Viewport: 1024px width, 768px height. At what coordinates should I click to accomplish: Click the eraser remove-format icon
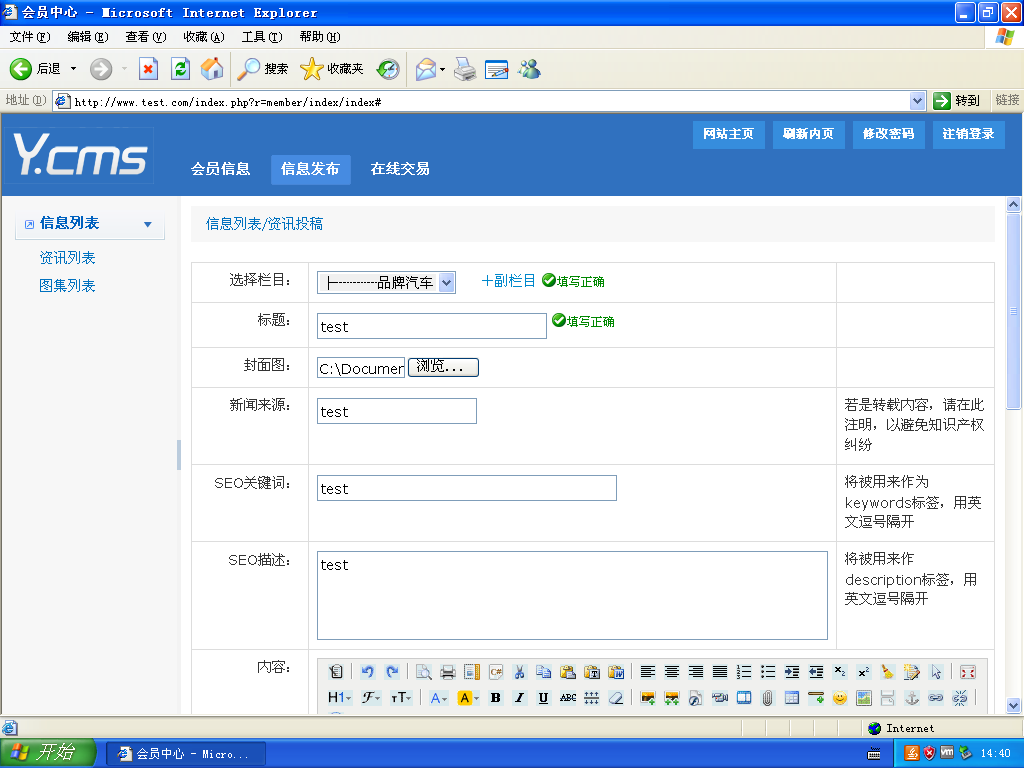pos(616,697)
